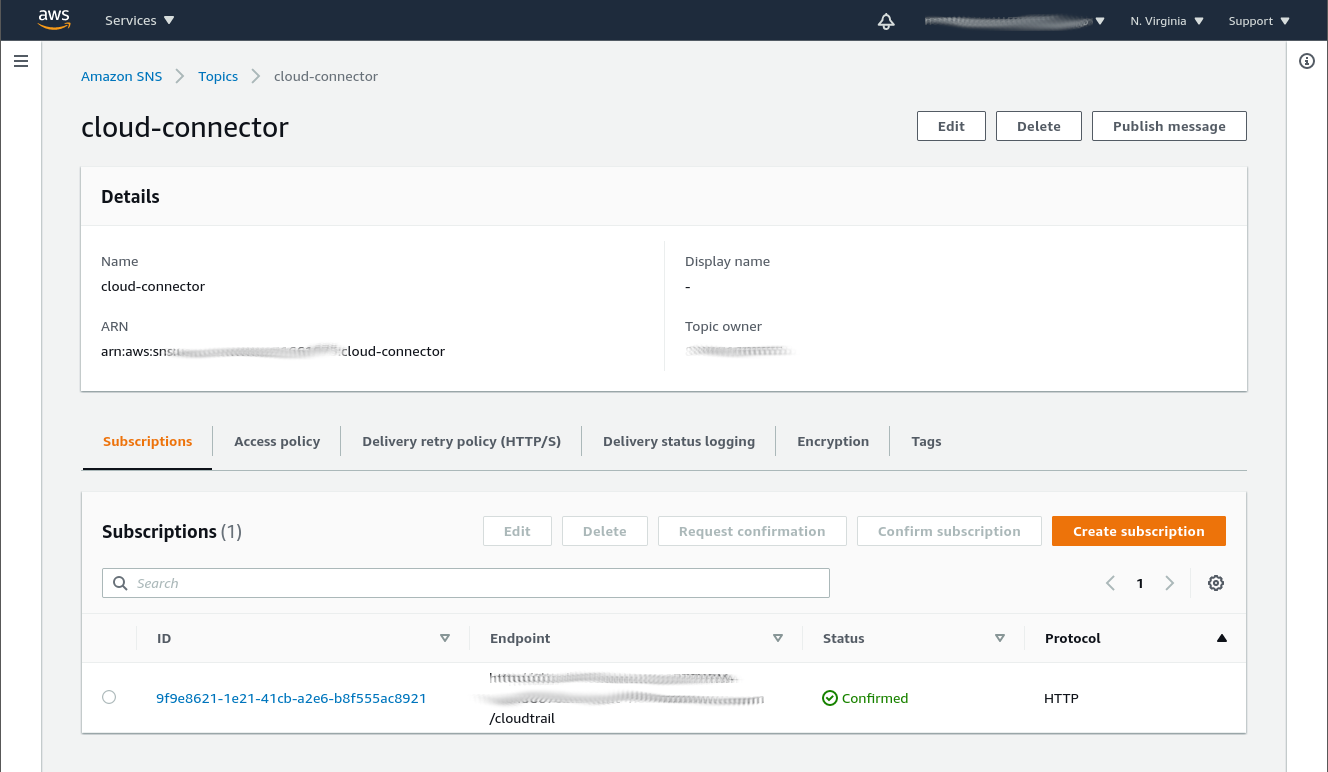1328x772 pixels.
Task: Select the subscription 9f9e8621 radio button
Action: pos(109,697)
